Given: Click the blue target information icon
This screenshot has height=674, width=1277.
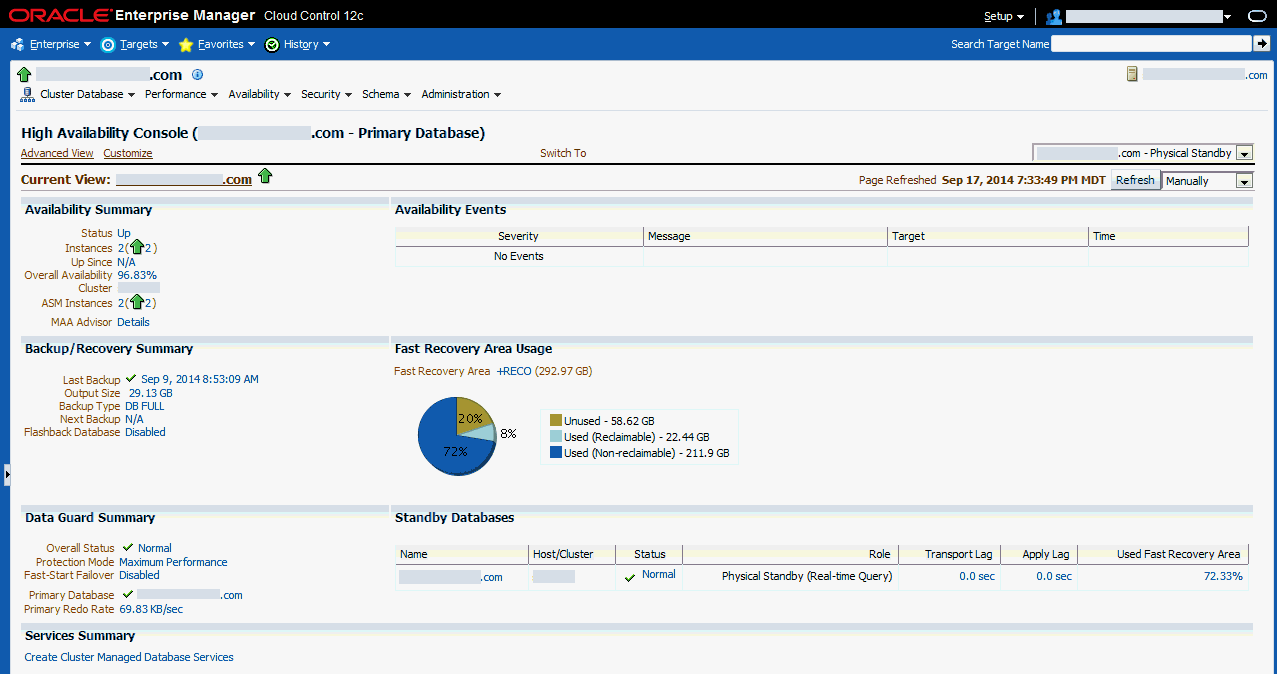Looking at the screenshot, I should click(197, 74).
